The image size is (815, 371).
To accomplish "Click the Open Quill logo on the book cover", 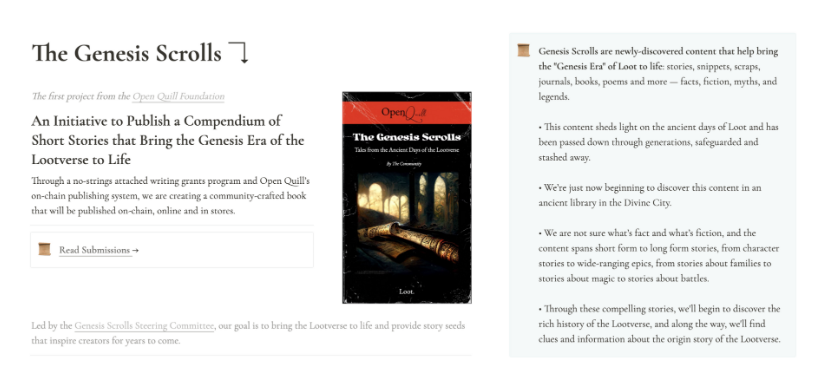I will 404,113.
